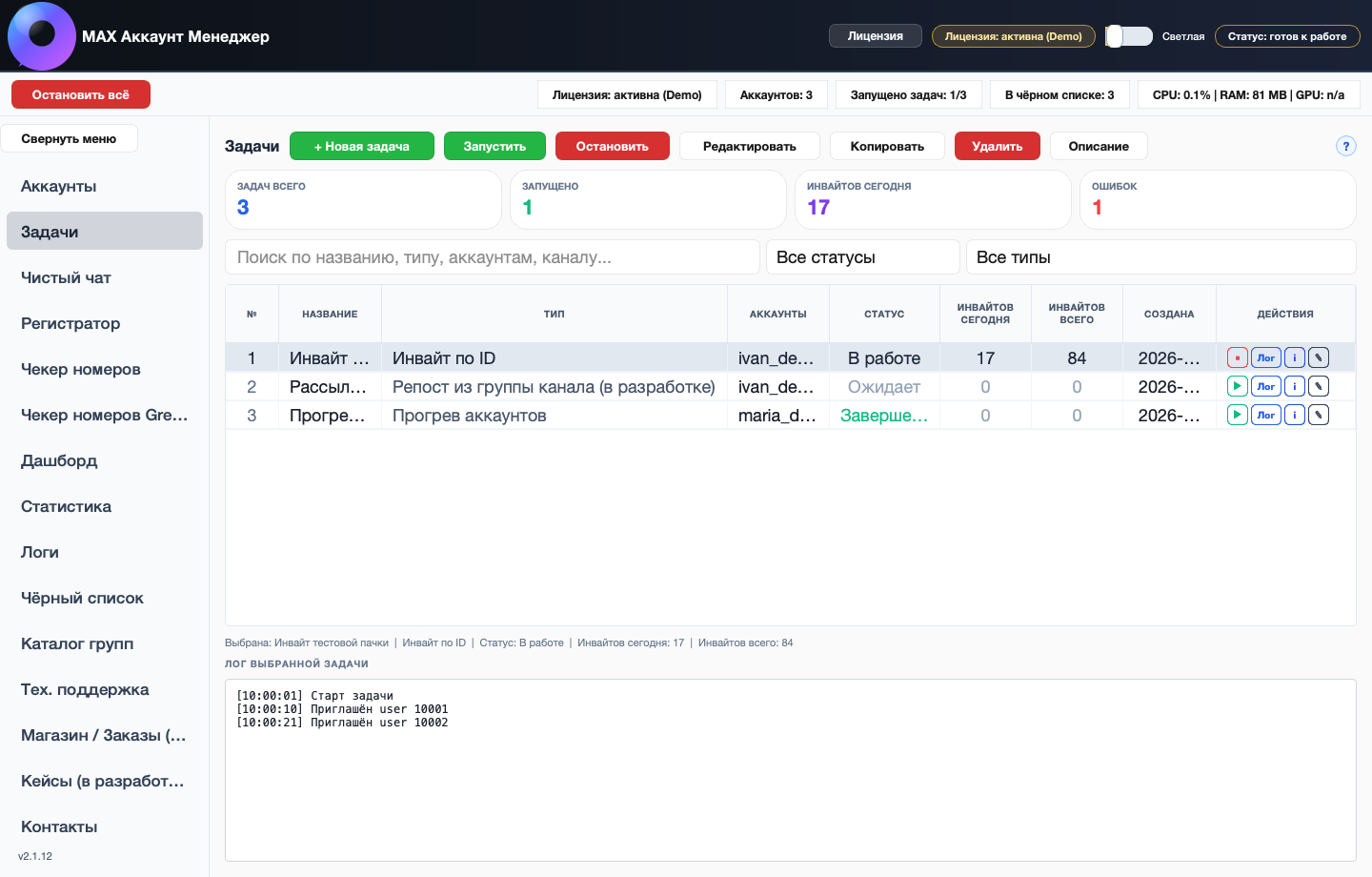Stop the running task Инвайт по ID

(x=1238, y=357)
